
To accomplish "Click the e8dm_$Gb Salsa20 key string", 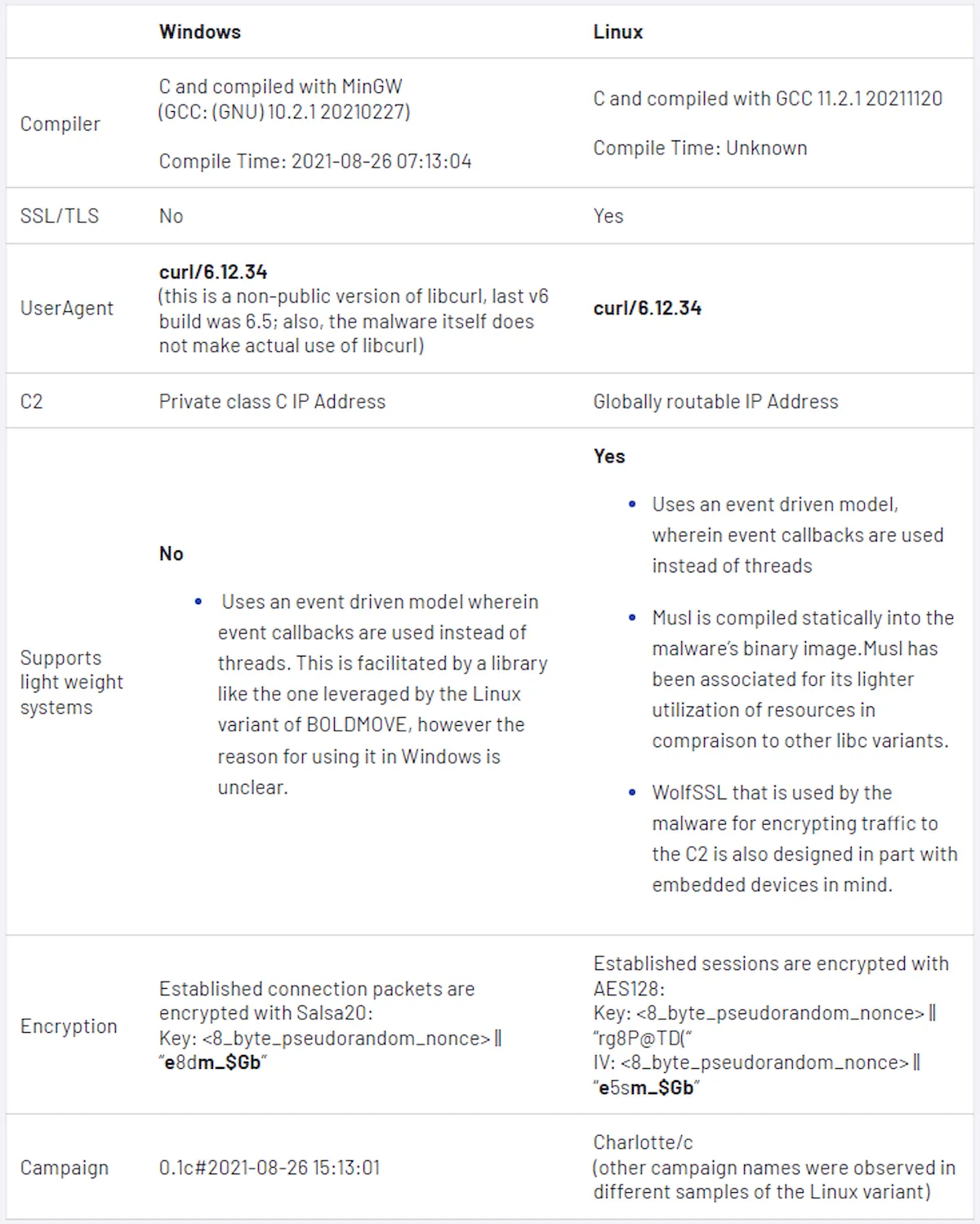I will coord(213,1062).
